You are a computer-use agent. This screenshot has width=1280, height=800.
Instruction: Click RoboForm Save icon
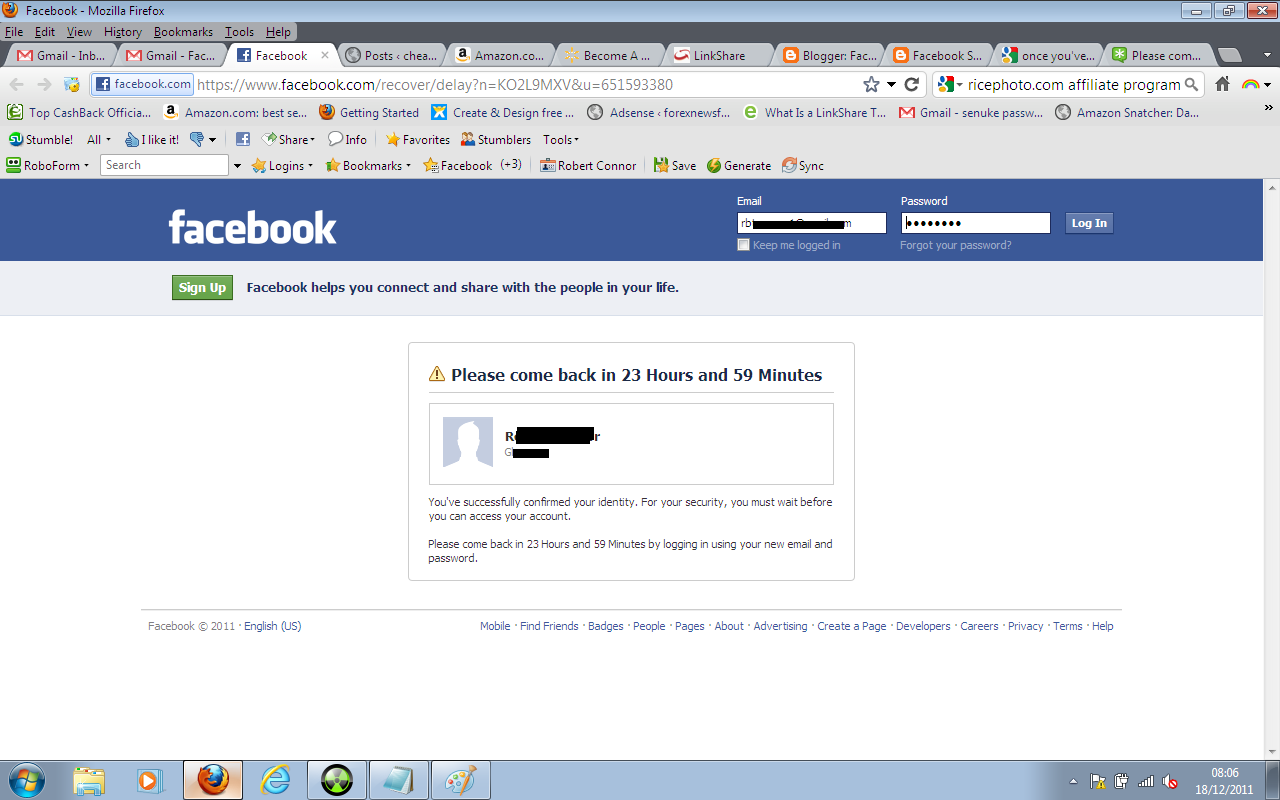675,166
